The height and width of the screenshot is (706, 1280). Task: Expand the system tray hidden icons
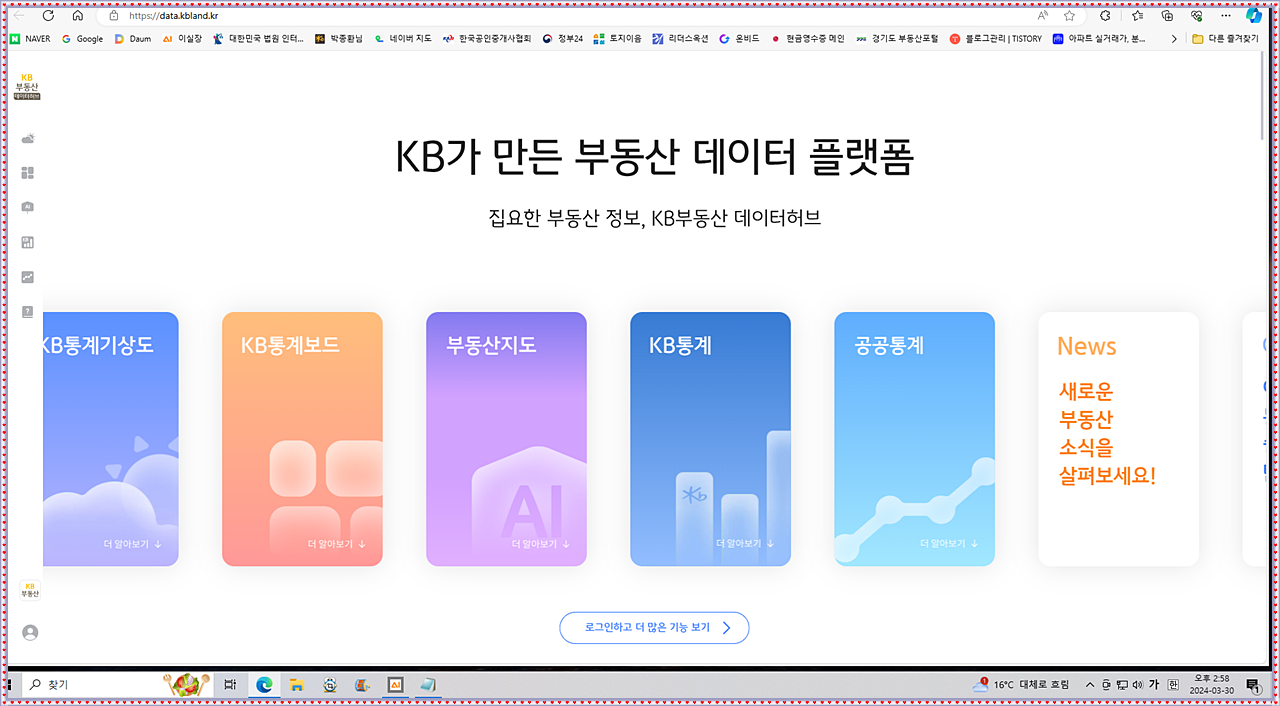click(x=1090, y=685)
